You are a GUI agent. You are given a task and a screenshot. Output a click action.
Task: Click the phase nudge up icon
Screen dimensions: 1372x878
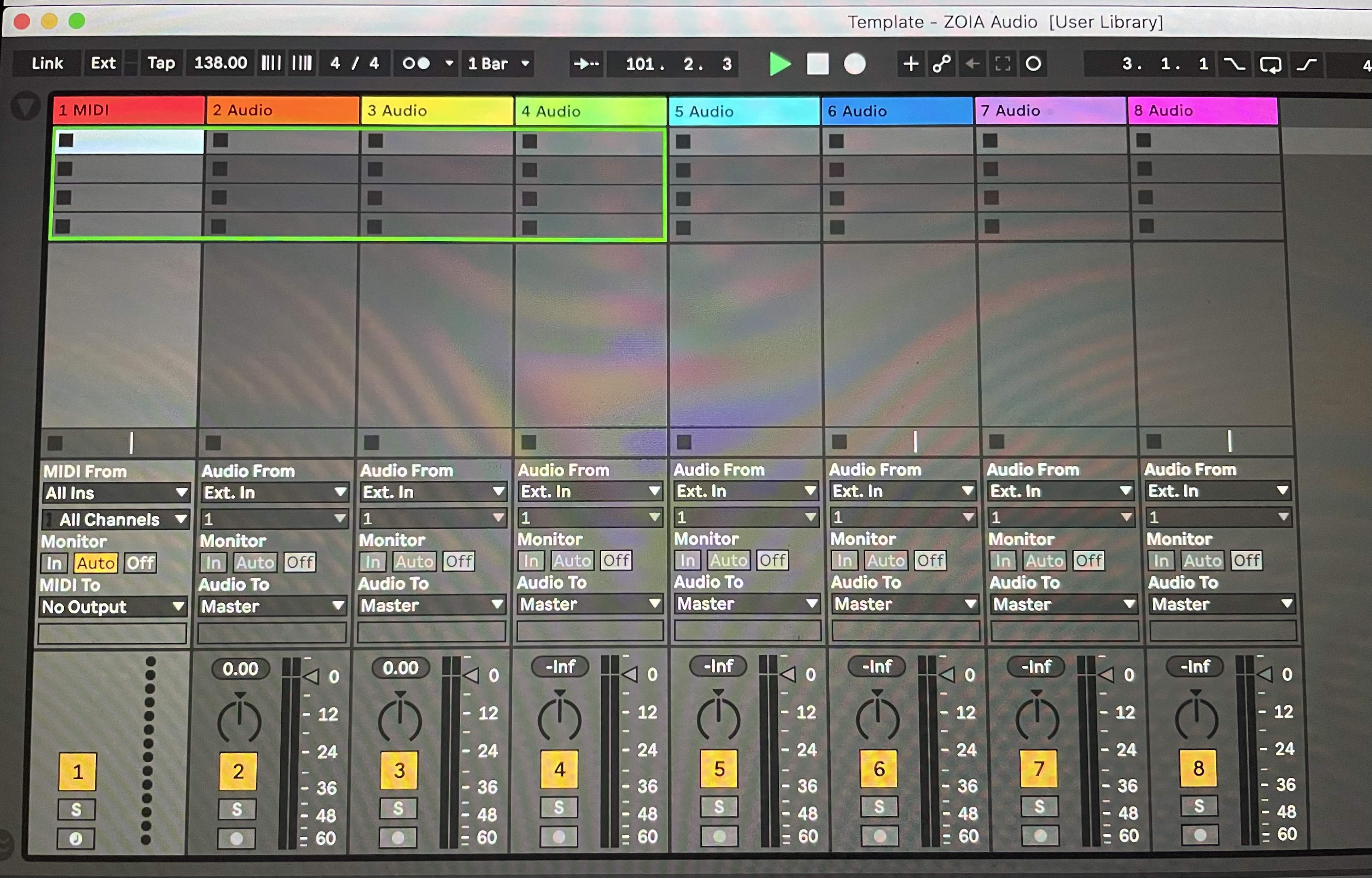(302, 63)
